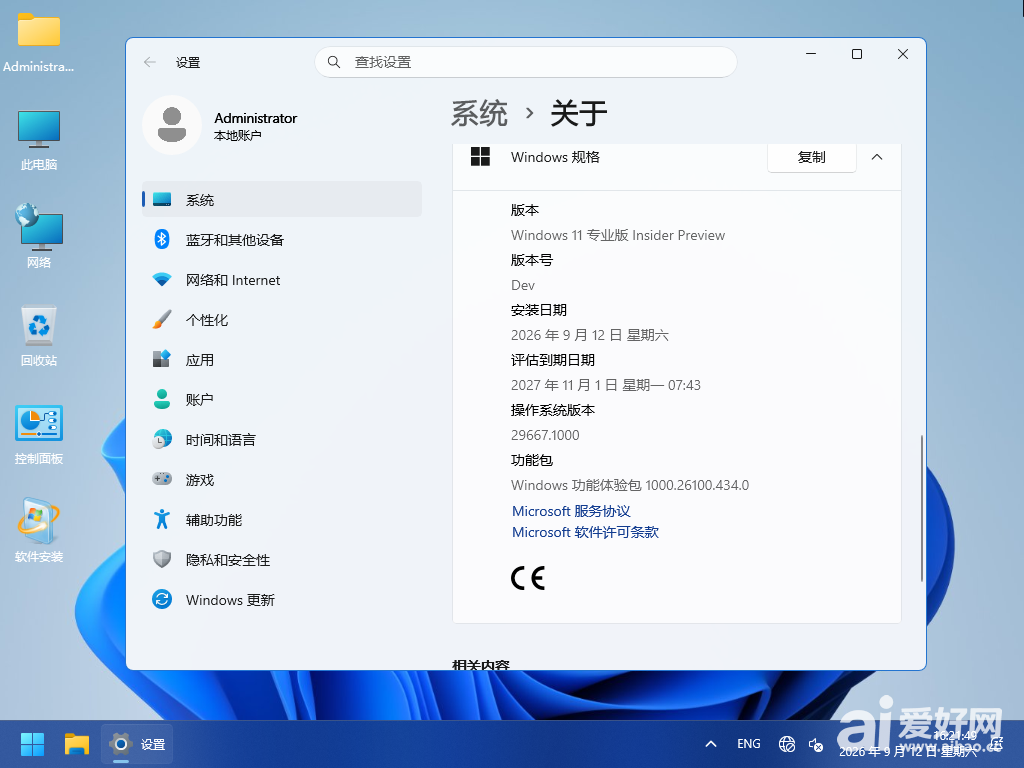Open File Explorer from taskbar
Image resolution: width=1024 pixels, height=768 pixels.
[76, 744]
